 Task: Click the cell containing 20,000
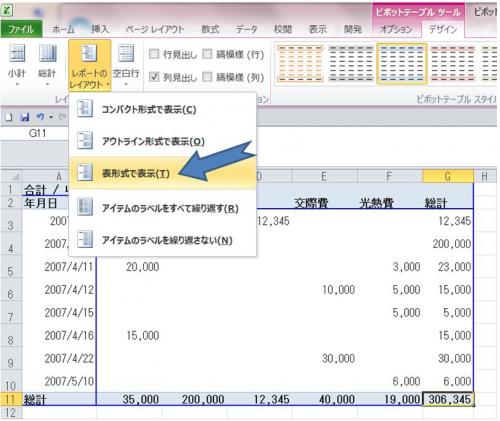[x=129, y=267]
